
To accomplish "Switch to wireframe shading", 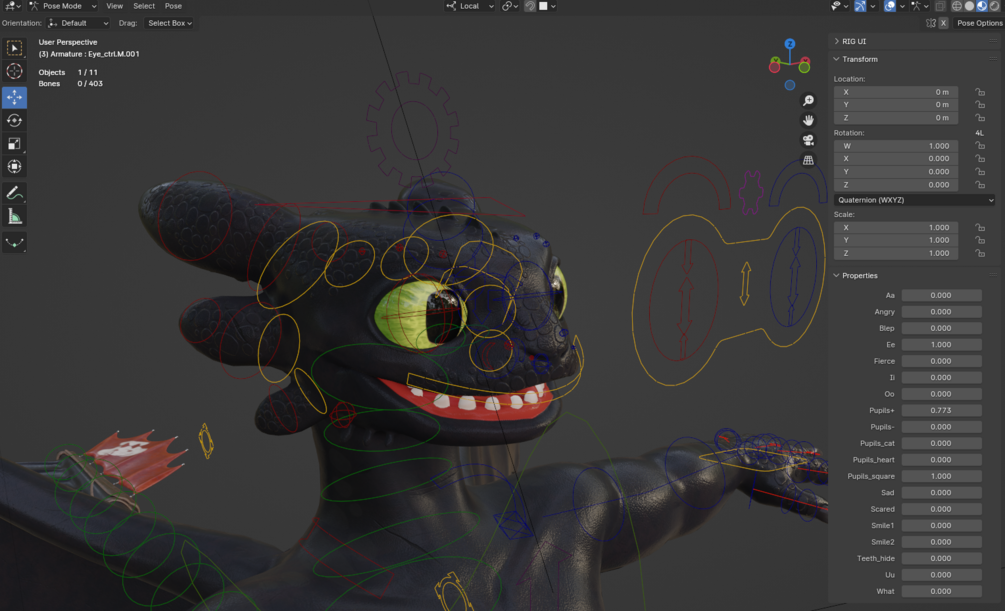I will 957,6.
